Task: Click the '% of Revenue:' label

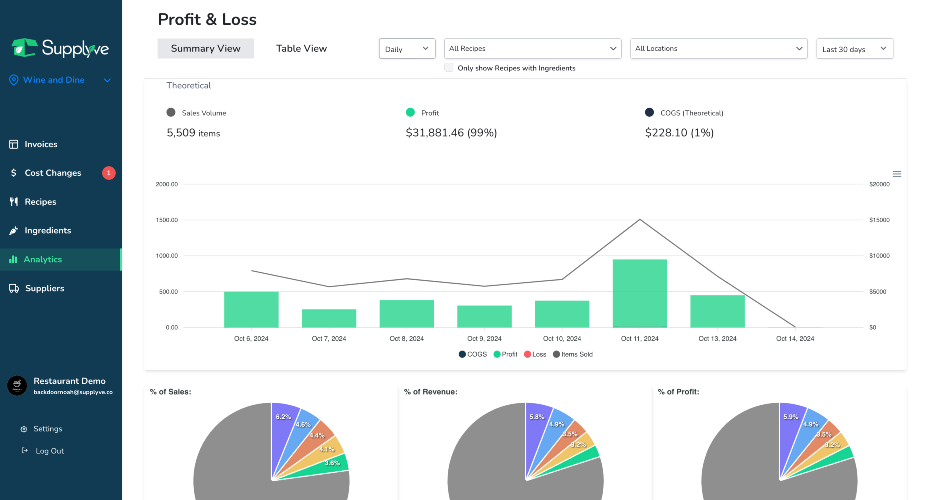Action: tap(431, 392)
